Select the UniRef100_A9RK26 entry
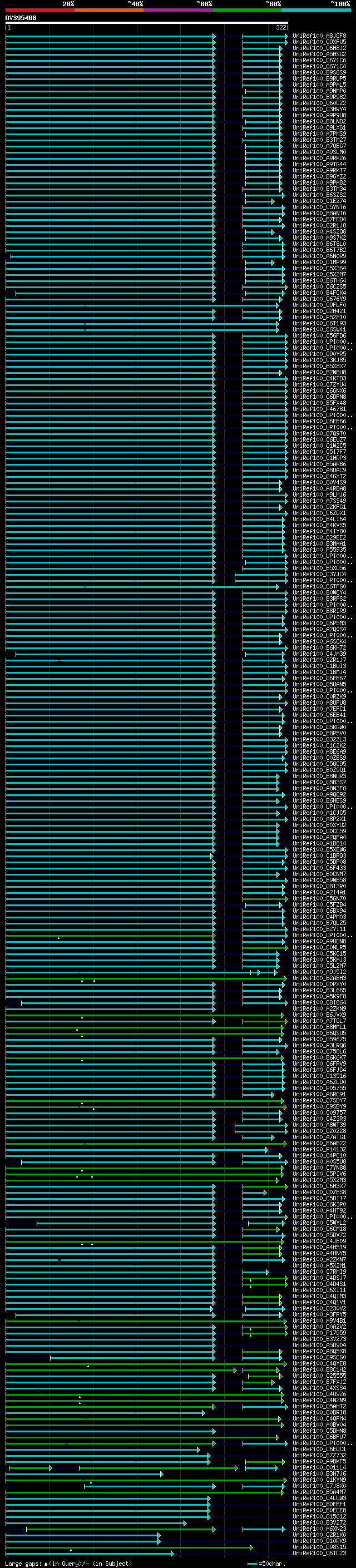The width and height of the screenshot is (356, 1568). [319, 159]
